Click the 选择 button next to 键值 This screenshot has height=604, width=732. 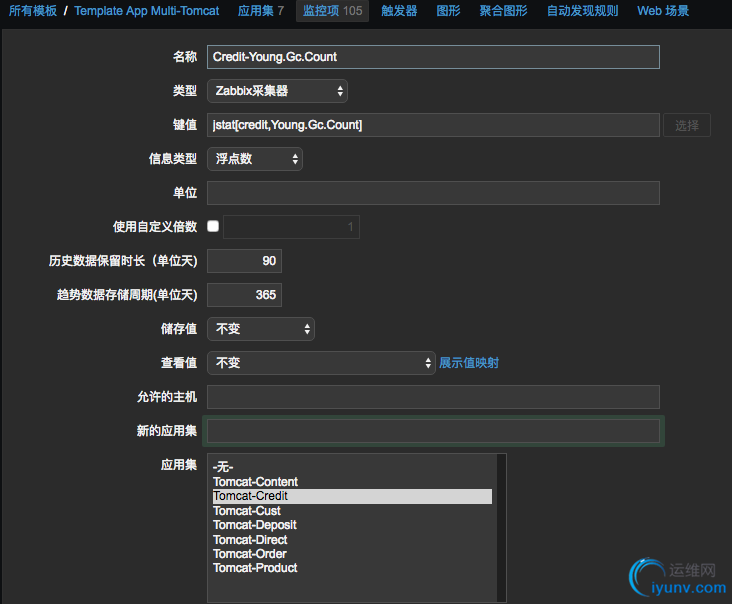687,125
